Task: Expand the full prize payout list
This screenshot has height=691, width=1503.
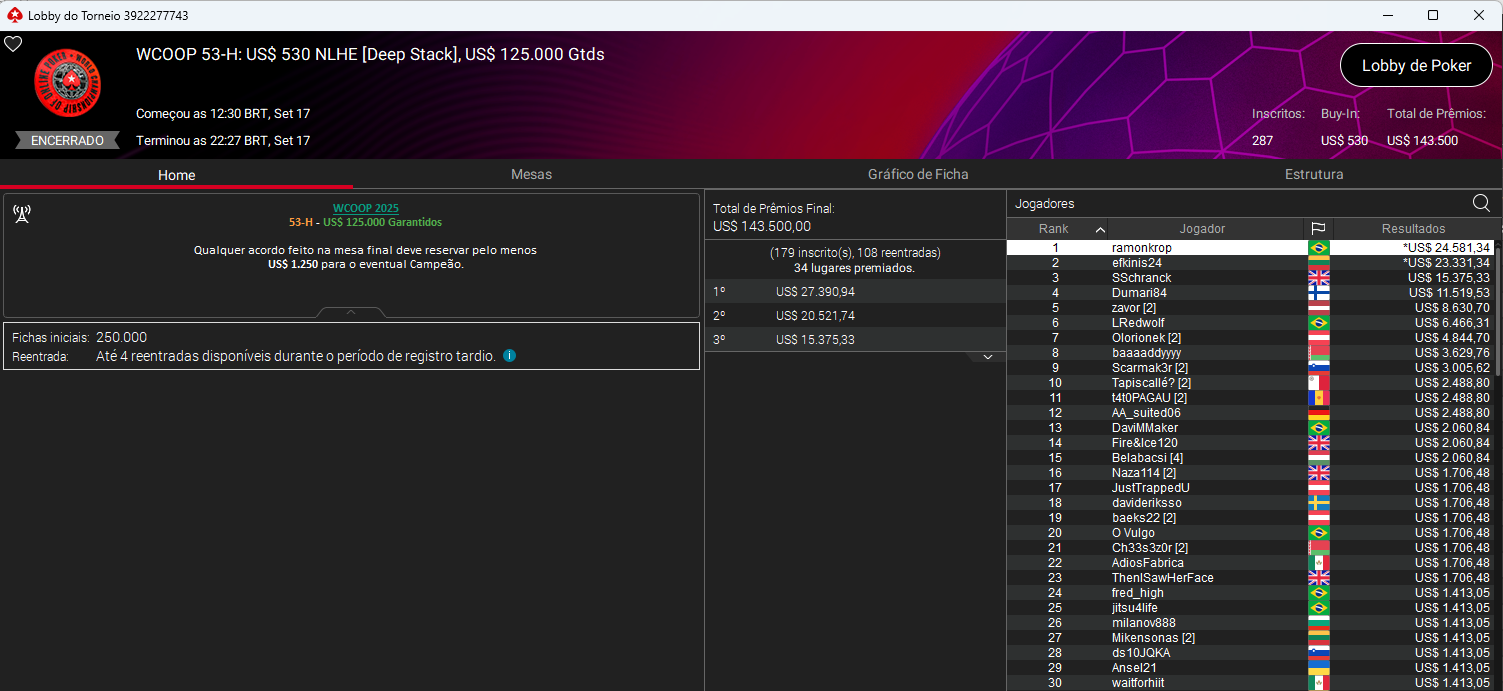Action: (987, 357)
